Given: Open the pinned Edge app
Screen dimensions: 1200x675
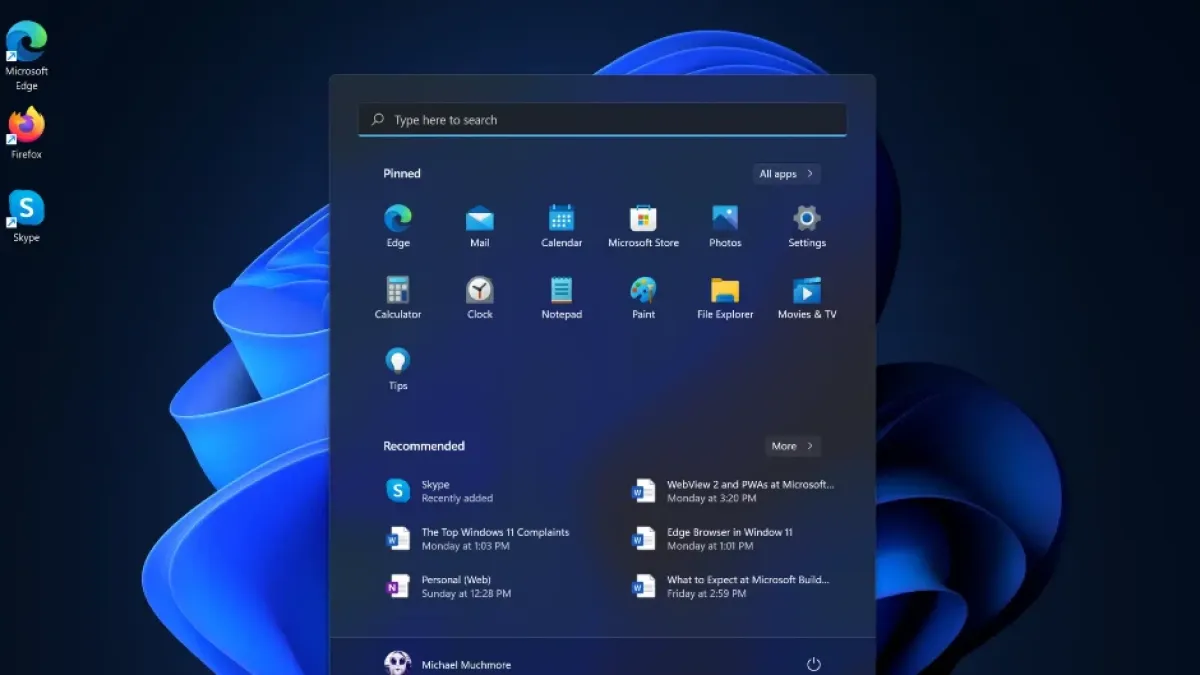Looking at the screenshot, I should (x=398, y=226).
